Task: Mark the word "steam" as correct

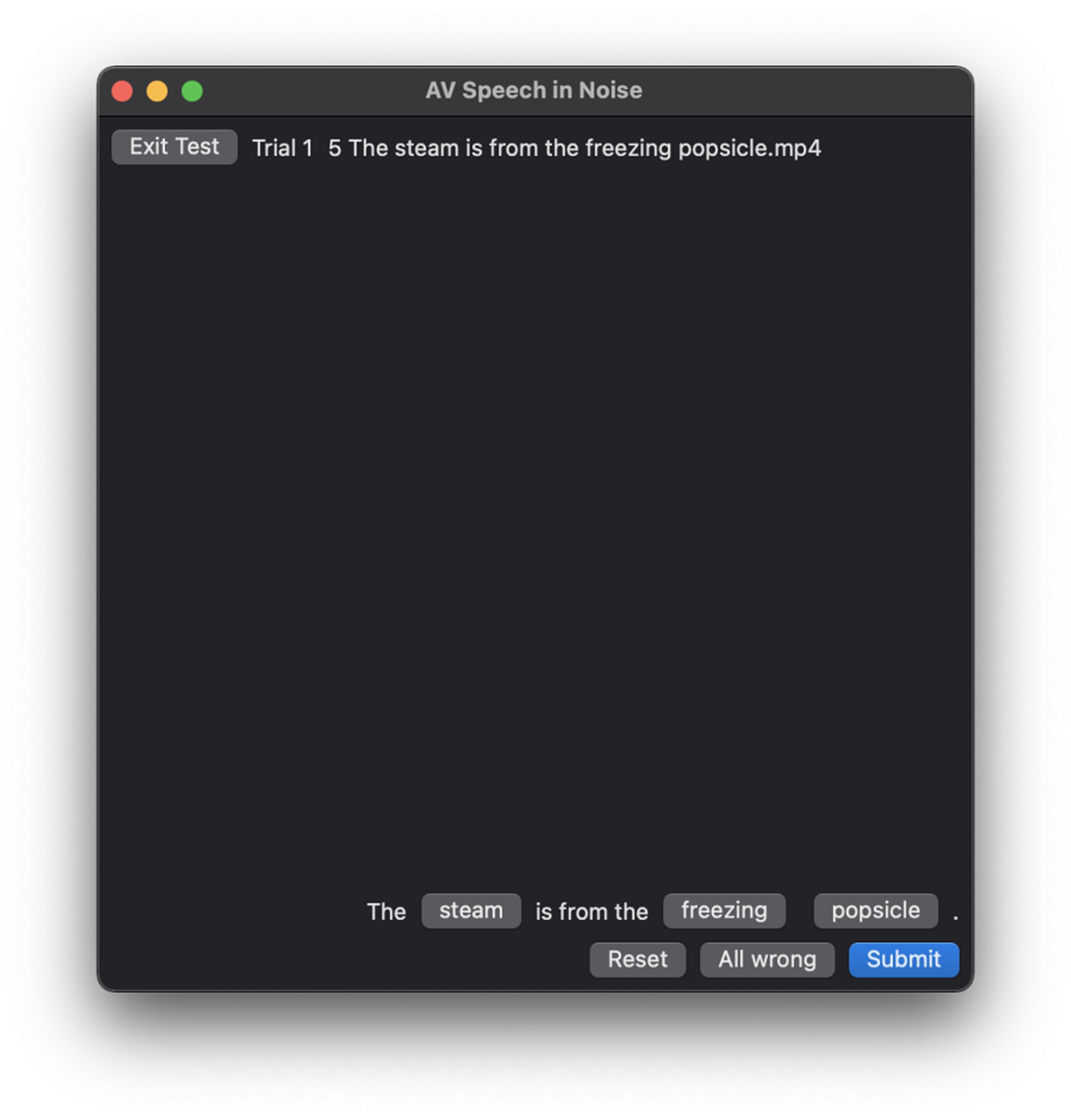Action: [471, 910]
